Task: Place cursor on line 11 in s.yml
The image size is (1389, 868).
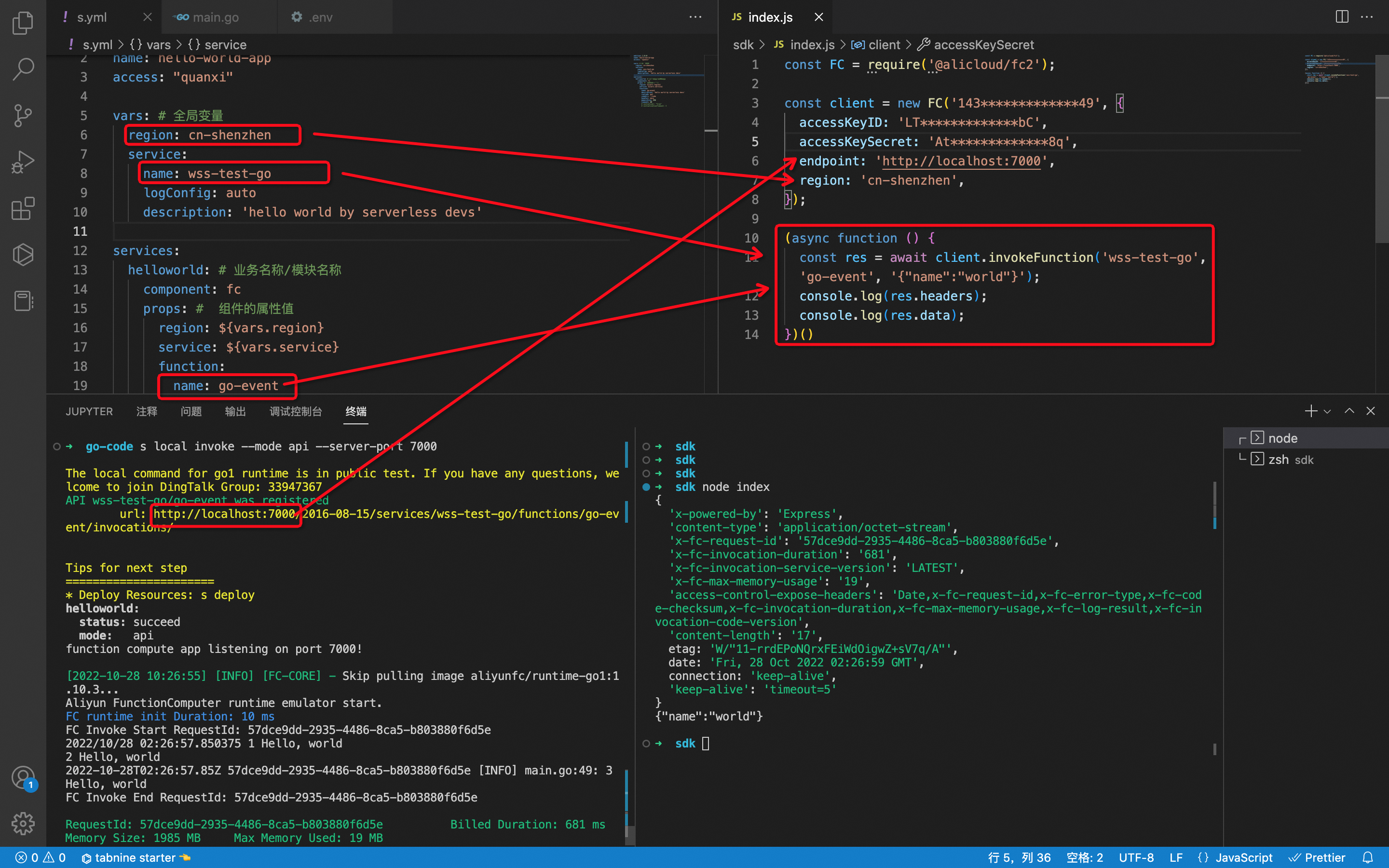Action: coord(371,231)
